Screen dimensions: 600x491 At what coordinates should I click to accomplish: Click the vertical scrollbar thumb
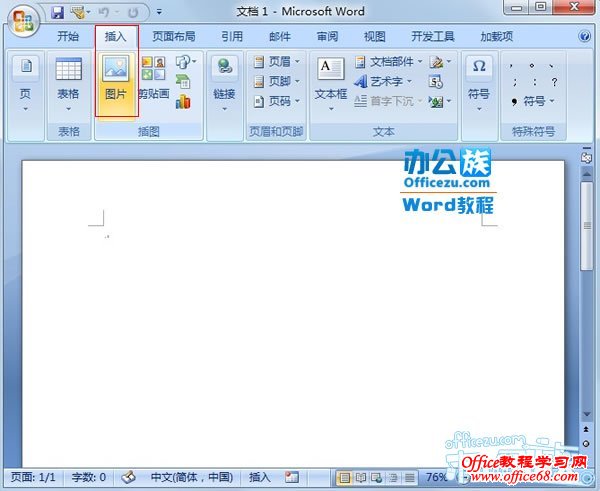586,226
